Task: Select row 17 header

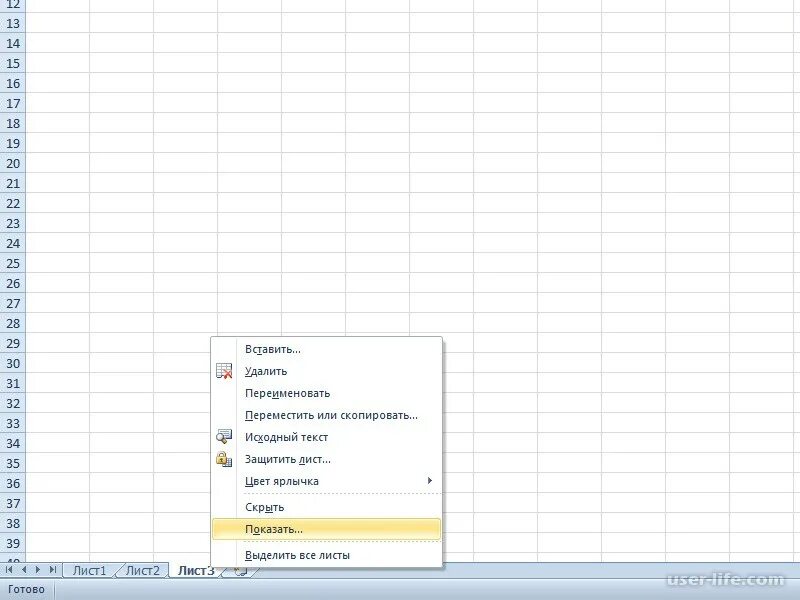Action: (x=13, y=104)
